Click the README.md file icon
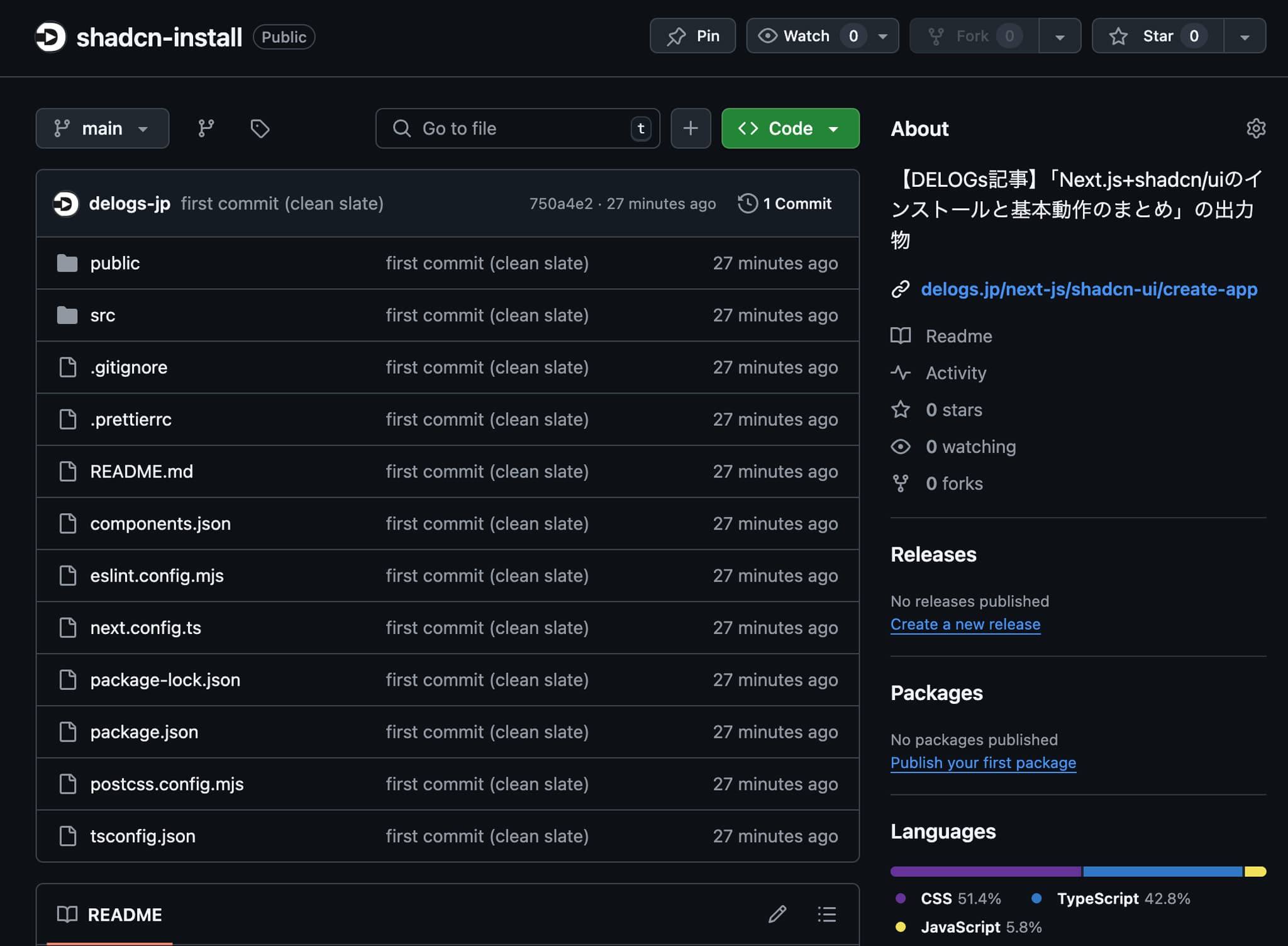Image resolution: width=1288 pixels, height=946 pixels. (x=67, y=472)
